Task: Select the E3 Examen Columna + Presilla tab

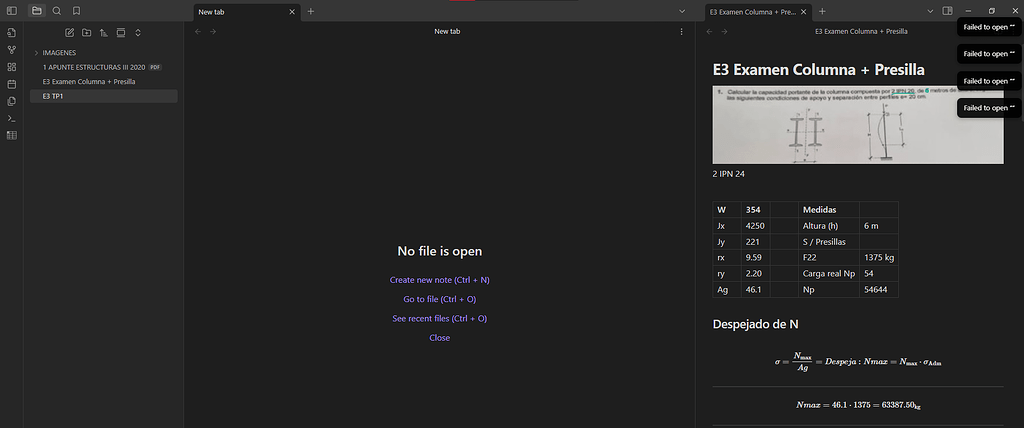Action: tap(750, 11)
